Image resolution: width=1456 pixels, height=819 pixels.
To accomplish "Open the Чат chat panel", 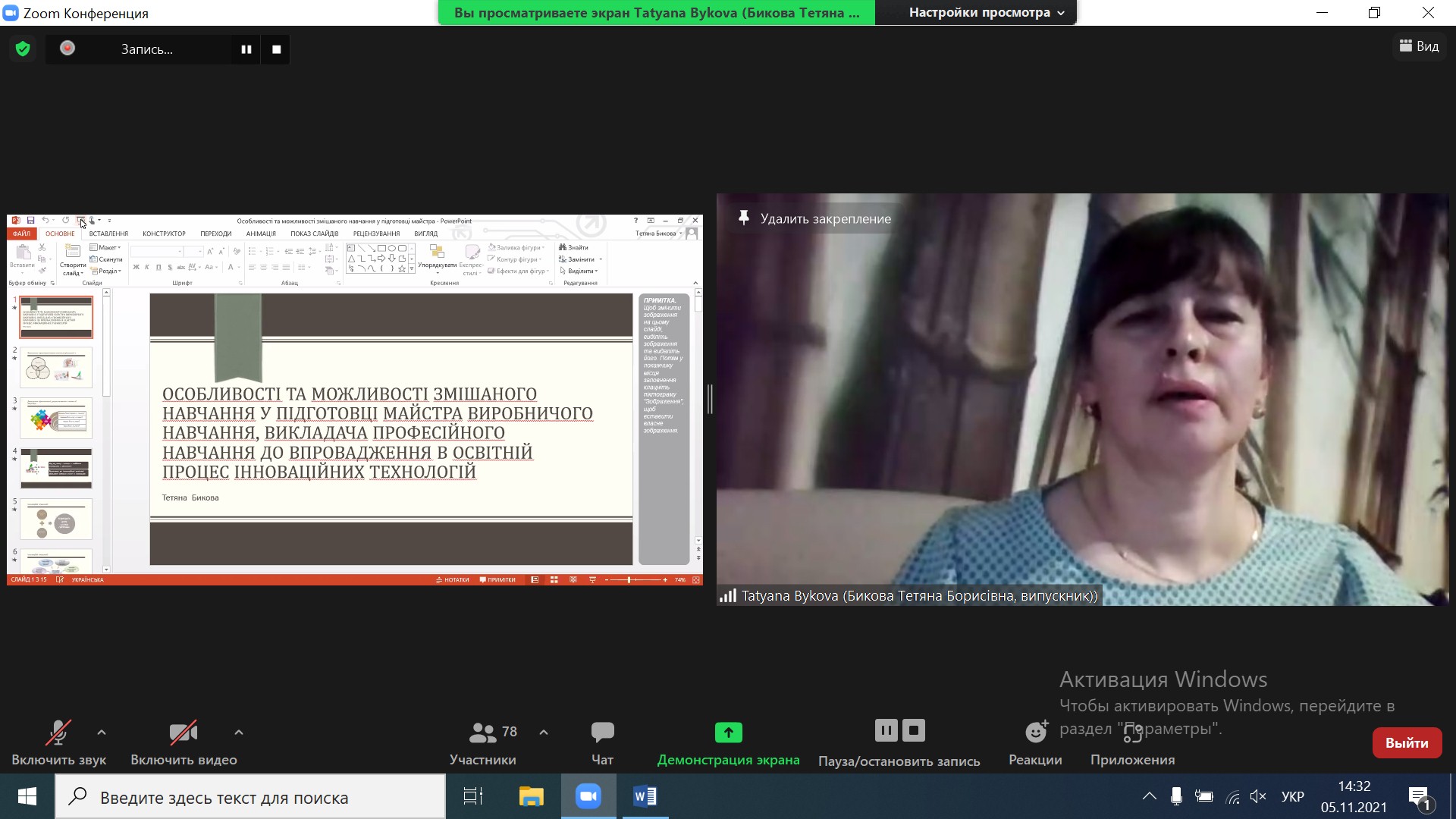I will [602, 742].
